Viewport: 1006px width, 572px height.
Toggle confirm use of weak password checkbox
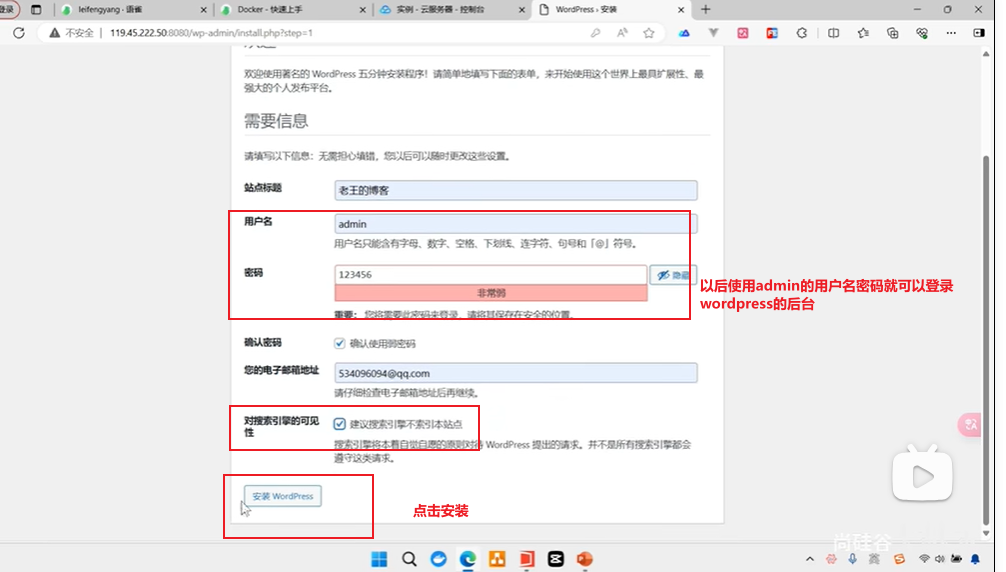click(x=339, y=343)
